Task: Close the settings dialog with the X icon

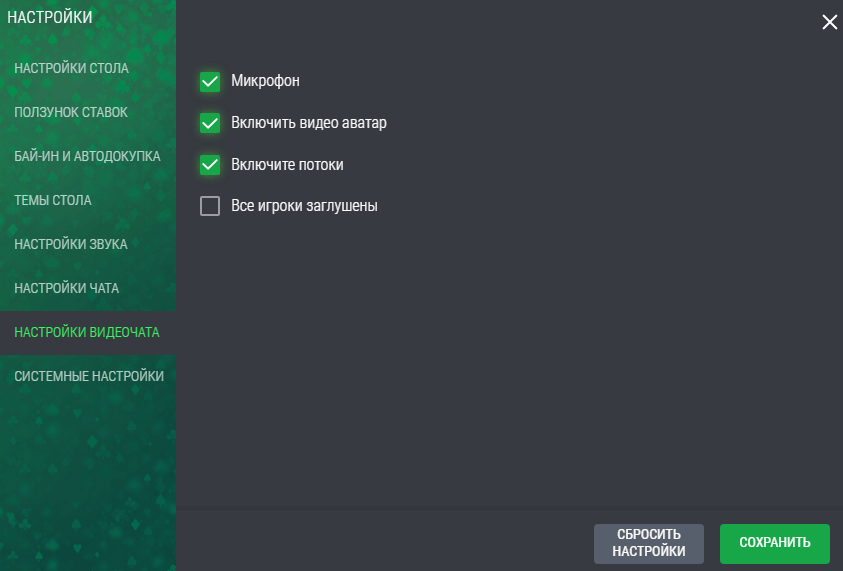Action: pyautogui.click(x=829, y=22)
